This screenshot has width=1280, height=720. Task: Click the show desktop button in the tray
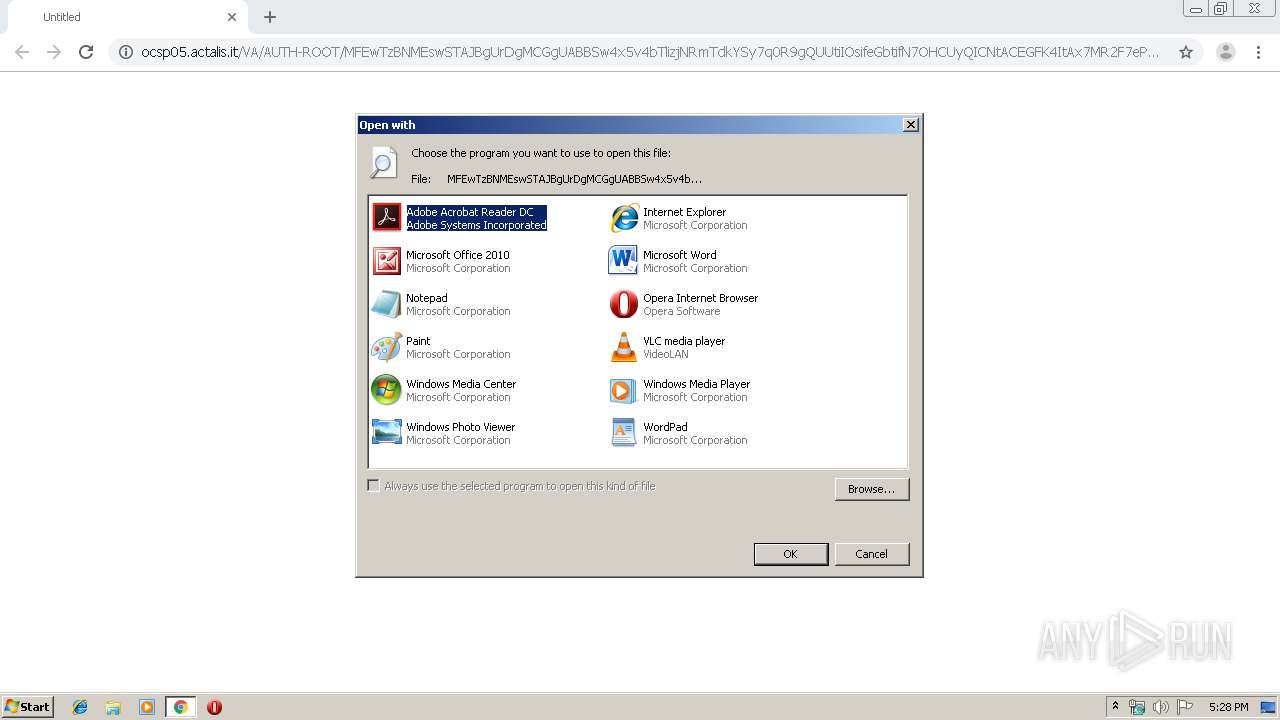(x=1268, y=707)
